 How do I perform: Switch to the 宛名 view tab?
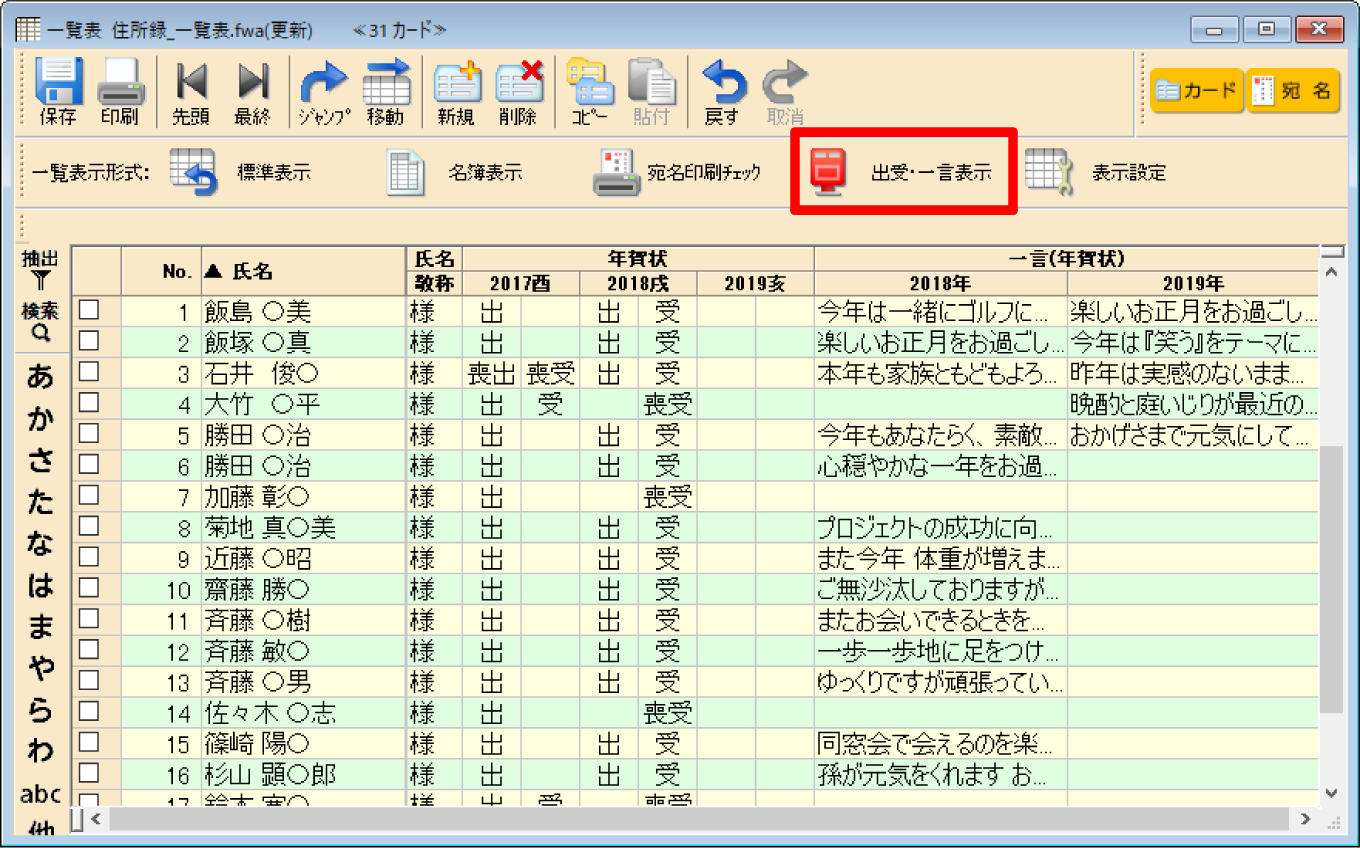click(x=1292, y=92)
